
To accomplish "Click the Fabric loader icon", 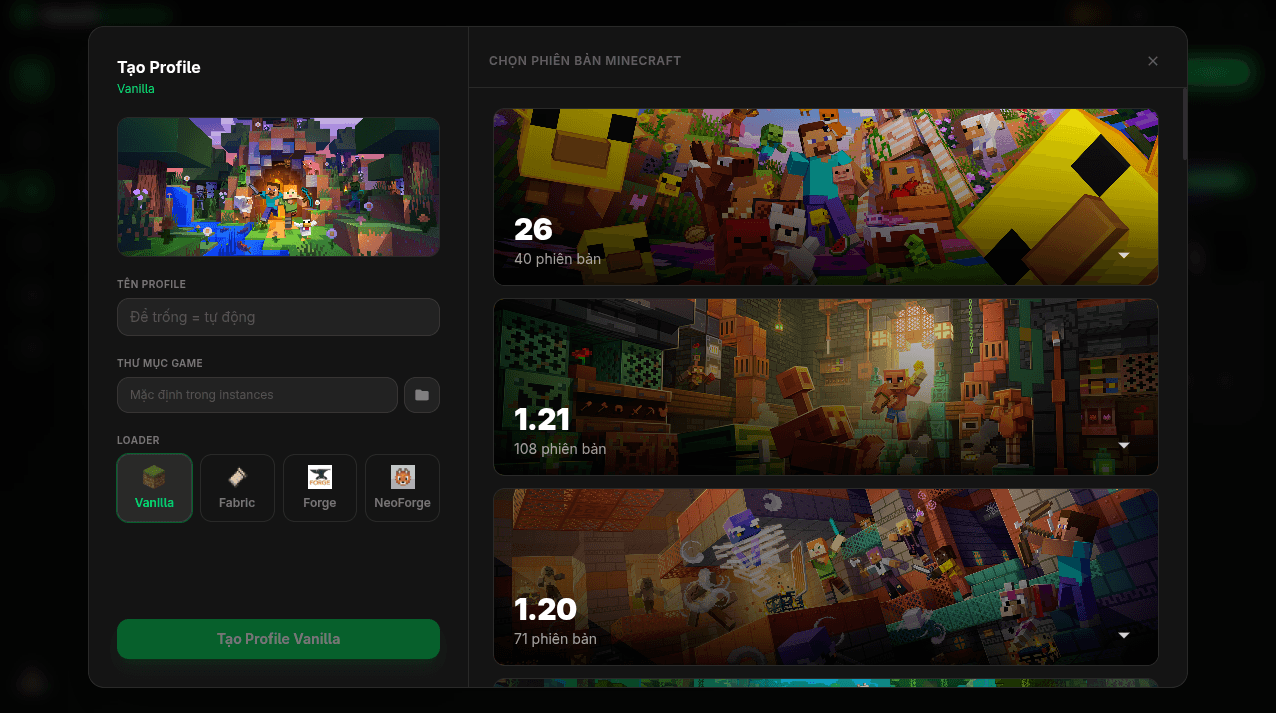I will coord(237,477).
